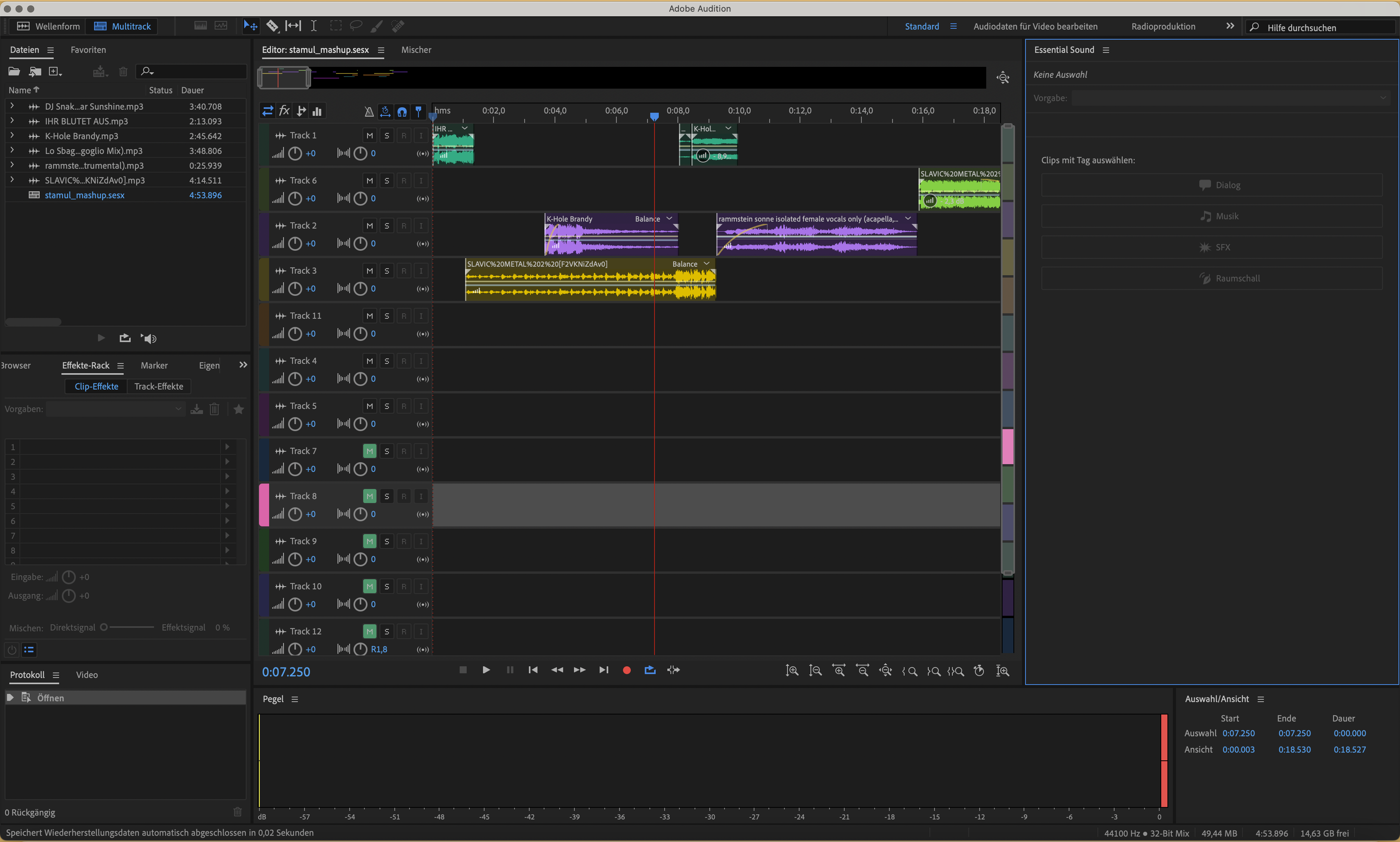The image size is (1400, 842).
Task: Open the fx effects view icon
Action: pos(284,111)
